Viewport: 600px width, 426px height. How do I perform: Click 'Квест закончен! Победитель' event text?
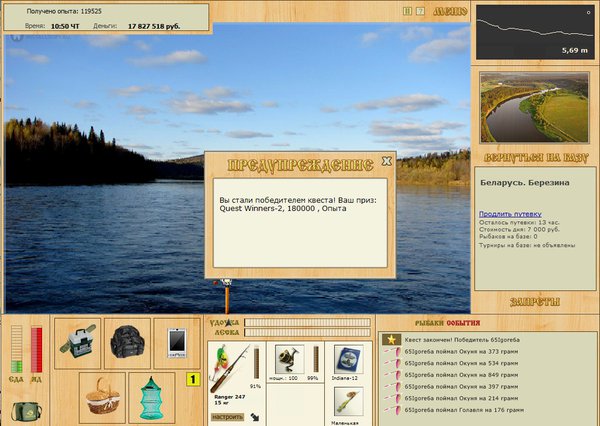pos(462,339)
